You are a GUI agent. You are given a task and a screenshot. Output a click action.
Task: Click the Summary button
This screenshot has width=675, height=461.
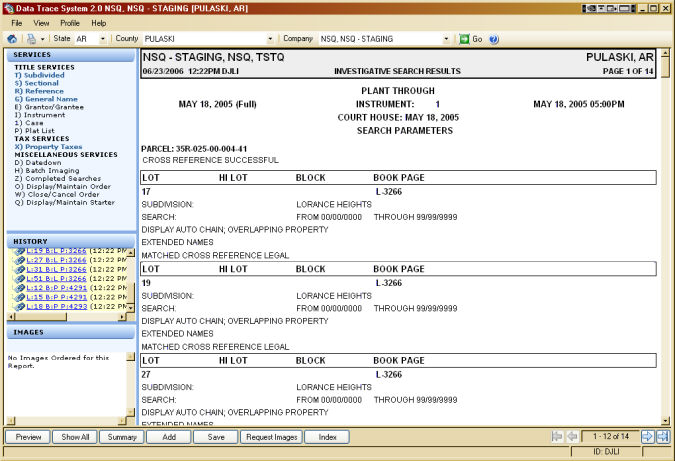[x=122, y=437]
